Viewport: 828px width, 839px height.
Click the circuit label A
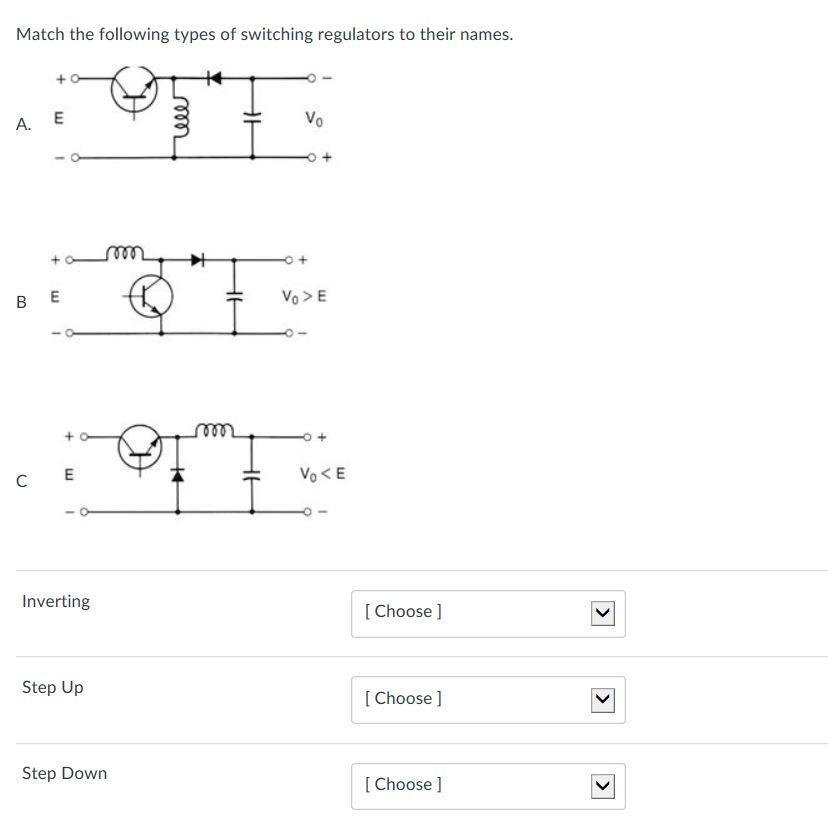tap(22, 123)
